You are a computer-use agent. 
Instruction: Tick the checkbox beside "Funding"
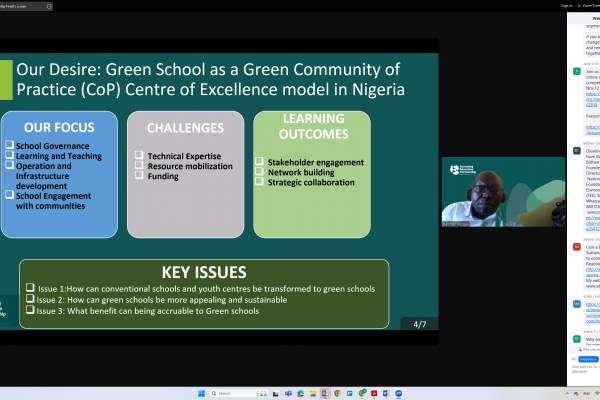point(138,176)
